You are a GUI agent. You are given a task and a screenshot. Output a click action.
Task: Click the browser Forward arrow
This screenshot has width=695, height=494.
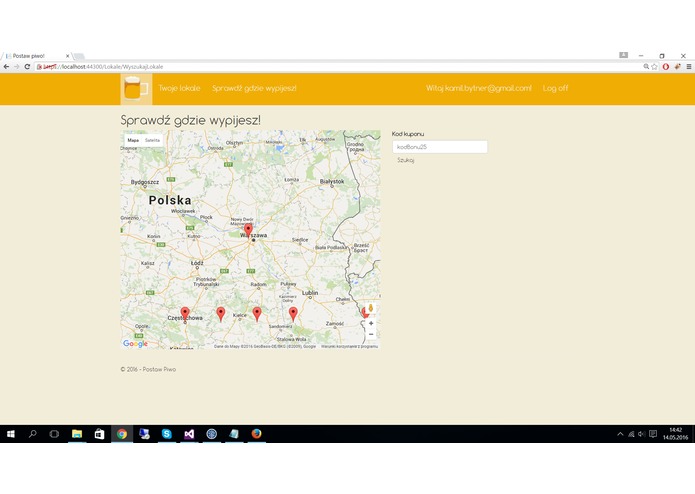pyautogui.click(x=17, y=66)
